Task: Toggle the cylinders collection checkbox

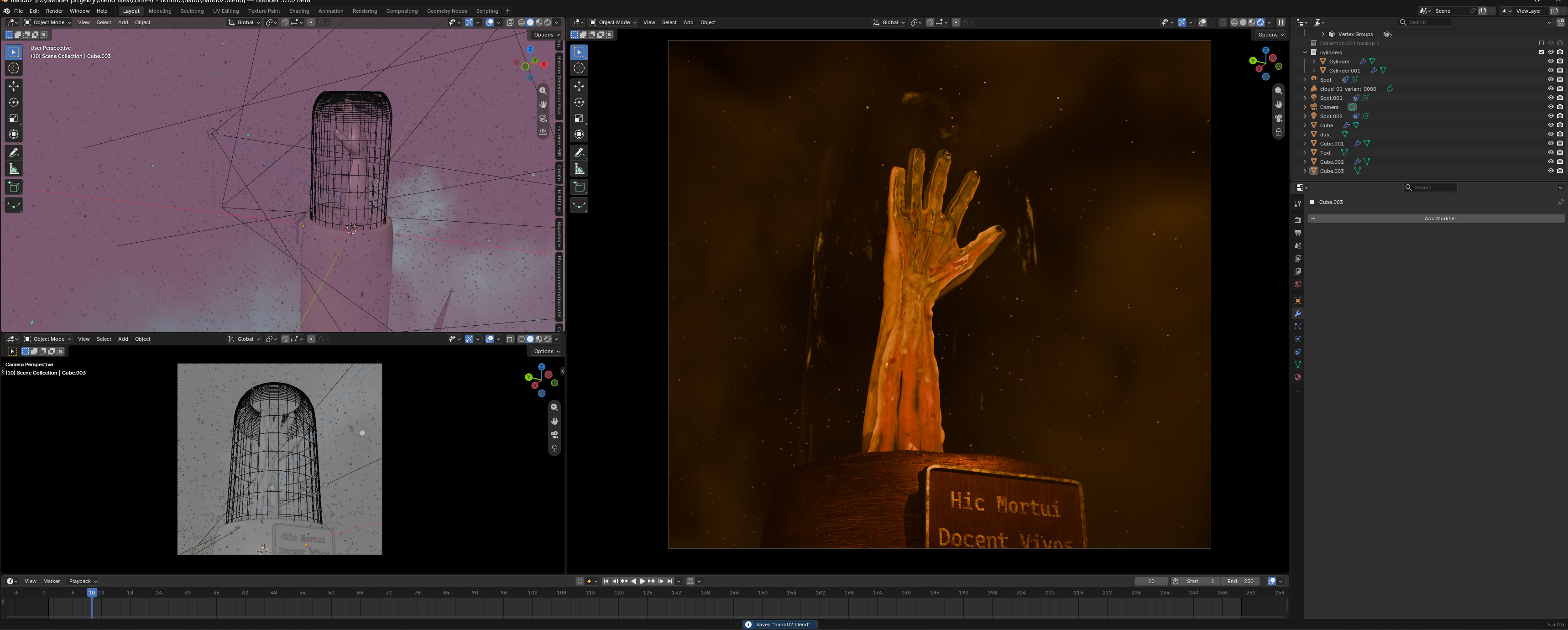Action: pyautogui.click(x=1541, y=52)
